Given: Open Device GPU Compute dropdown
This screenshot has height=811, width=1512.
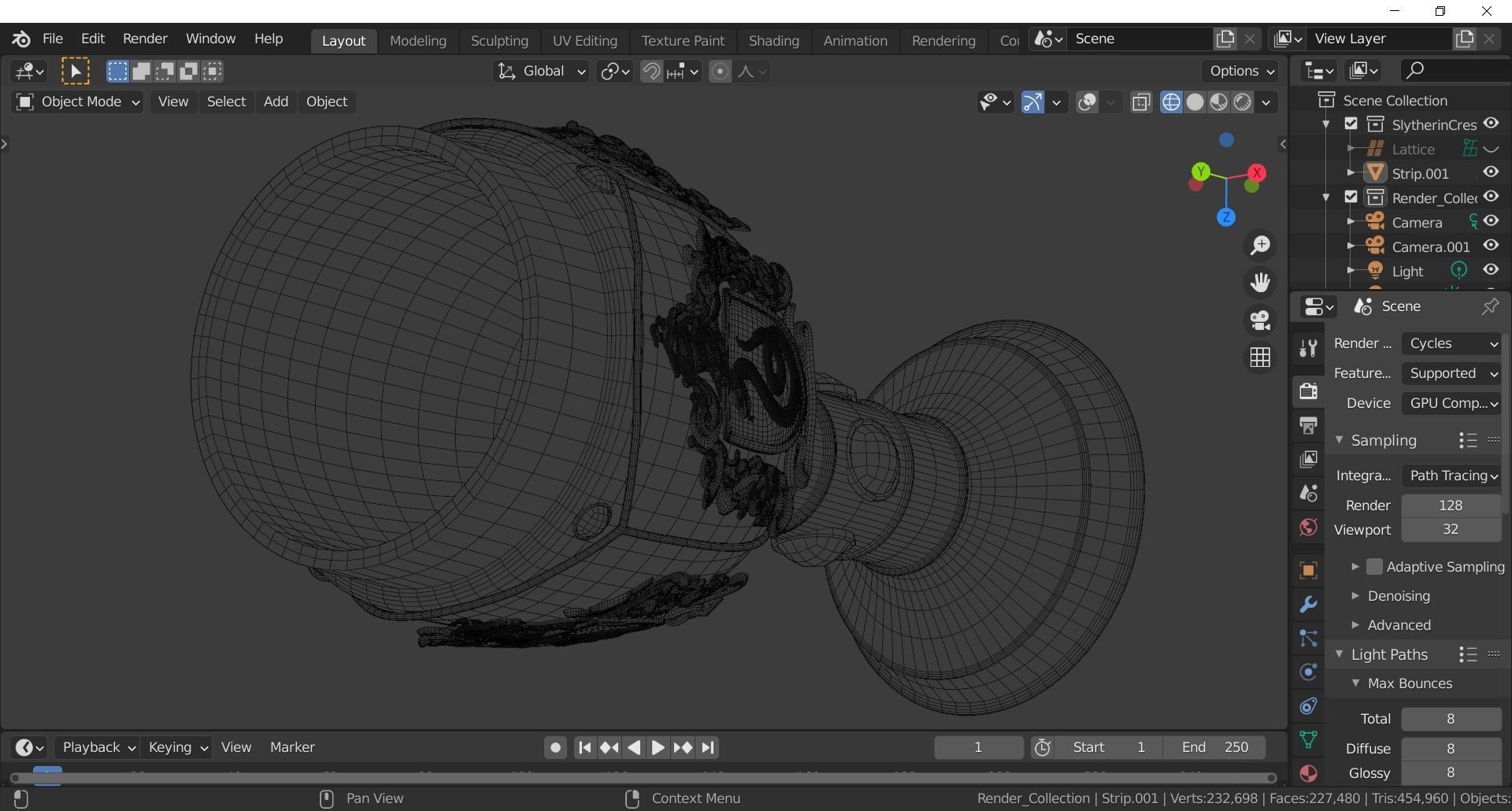Looking at the screenshot, I should coord(1451,403).
